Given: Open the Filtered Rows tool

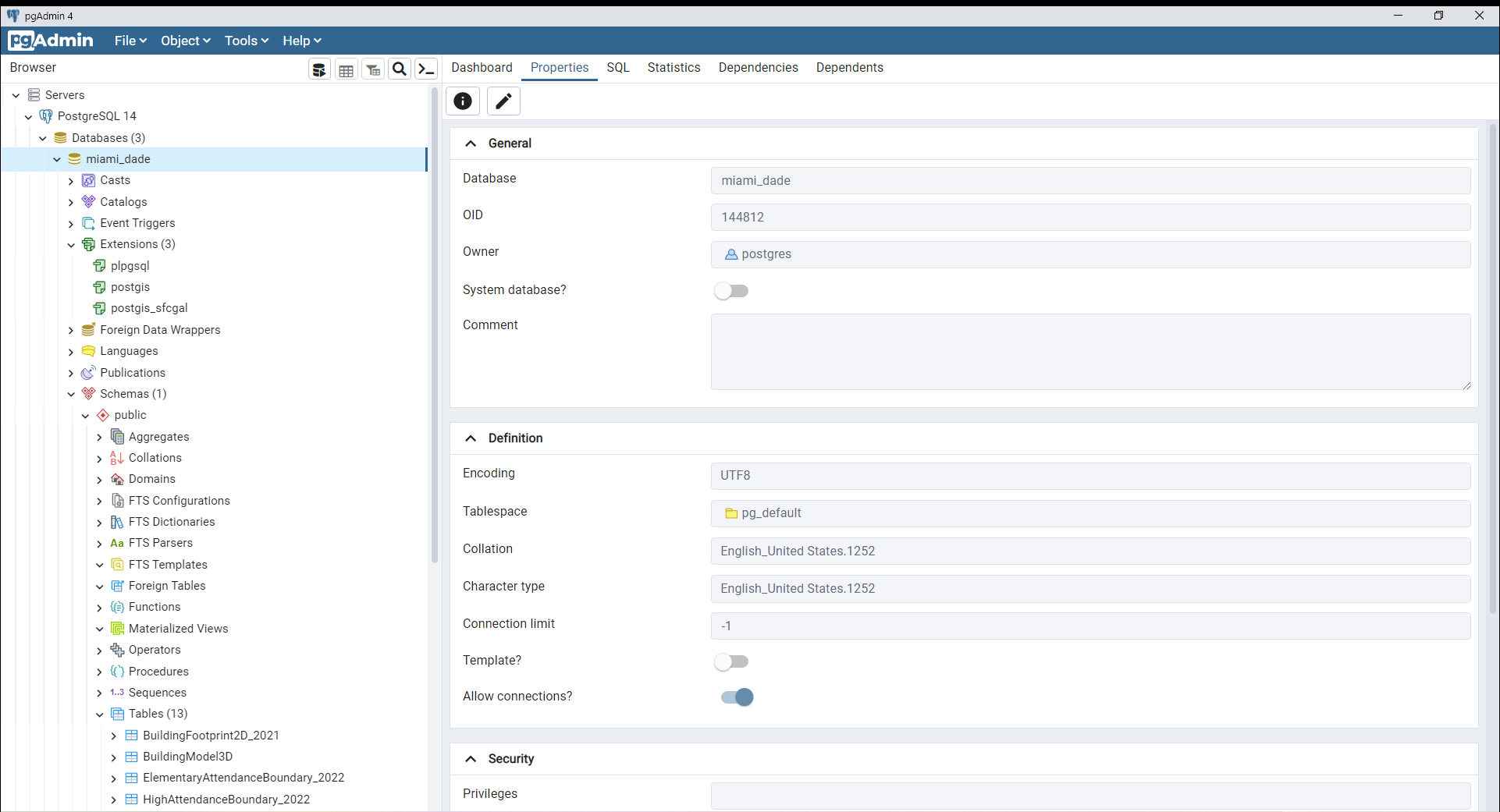Looking at the screenshot, I should 372,69.
